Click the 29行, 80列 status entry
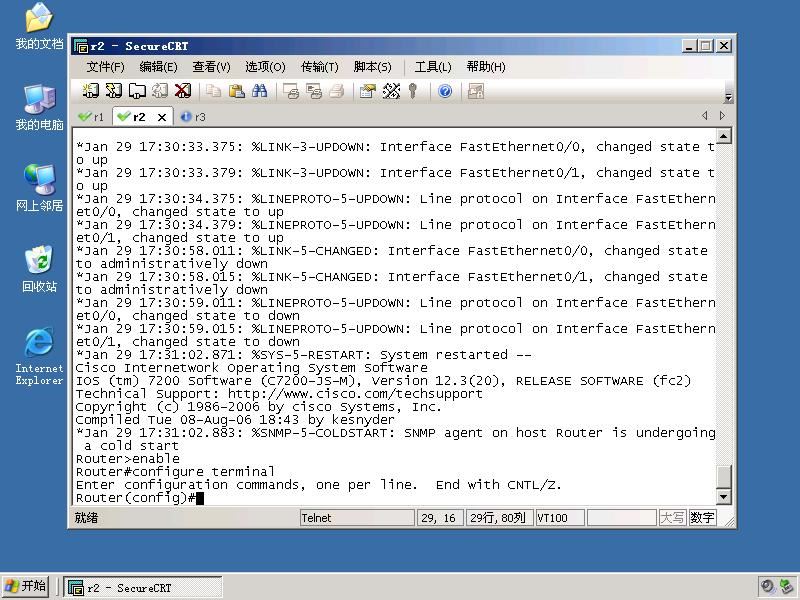 (498, 518)
